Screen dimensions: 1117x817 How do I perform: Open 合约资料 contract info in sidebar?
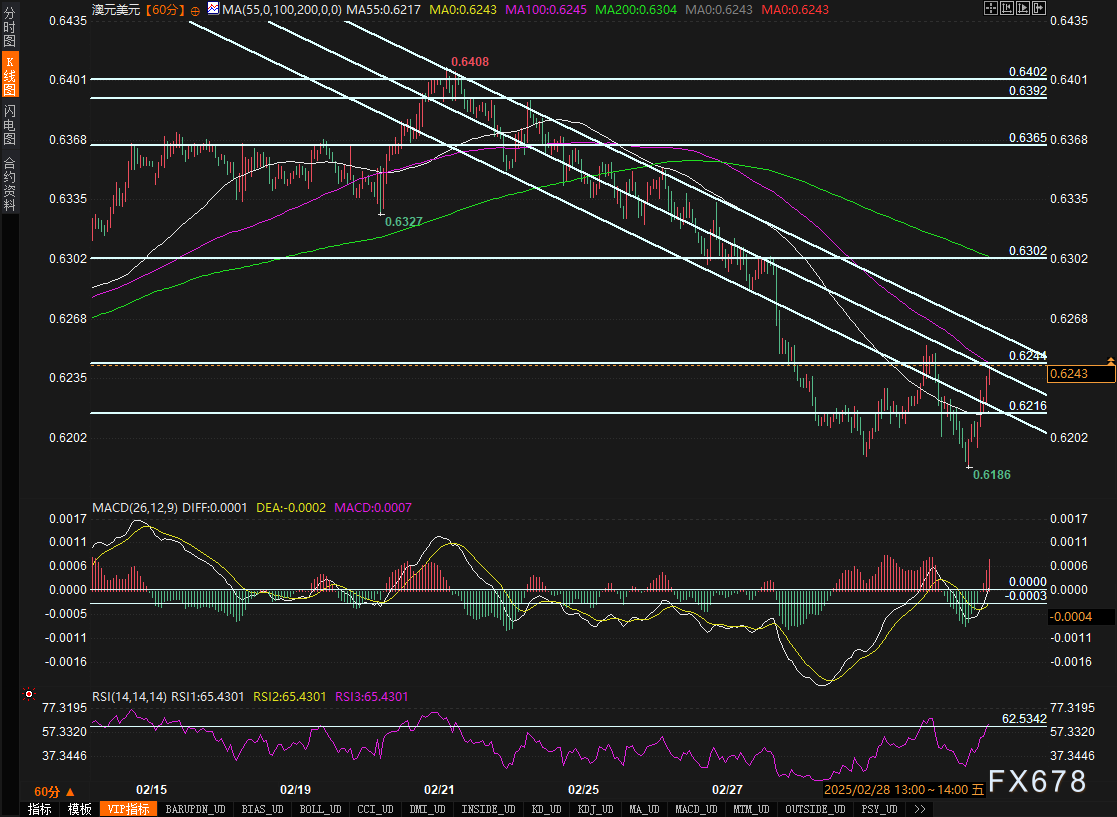[10, 183]
